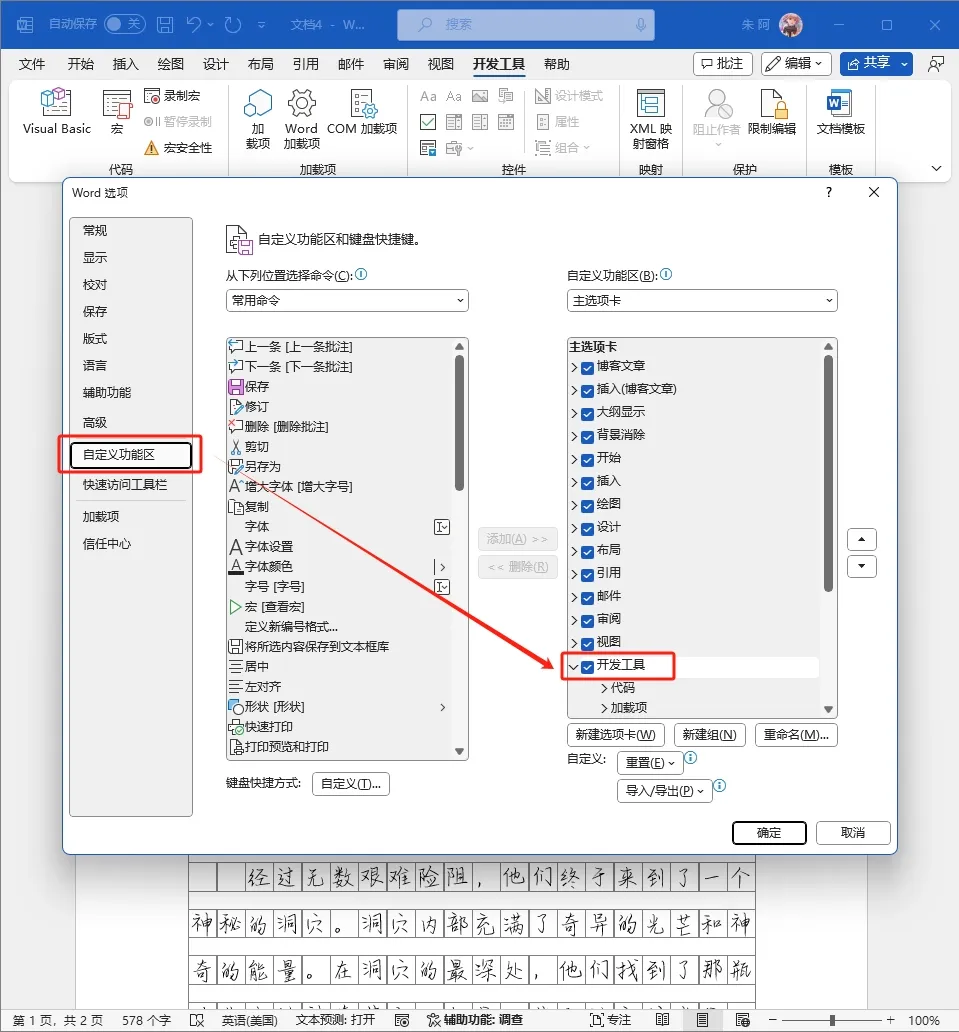The width and height of the screenshot is (959, 1032).
Task: Switch to the 引用 ribbon tab
Action: tap(305, 64)
